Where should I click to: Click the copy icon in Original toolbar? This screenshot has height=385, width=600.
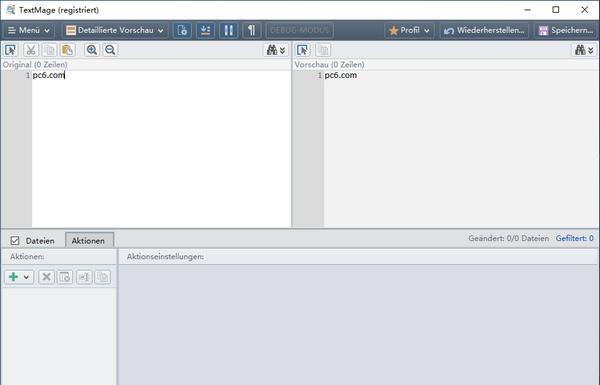click(49, 50)
